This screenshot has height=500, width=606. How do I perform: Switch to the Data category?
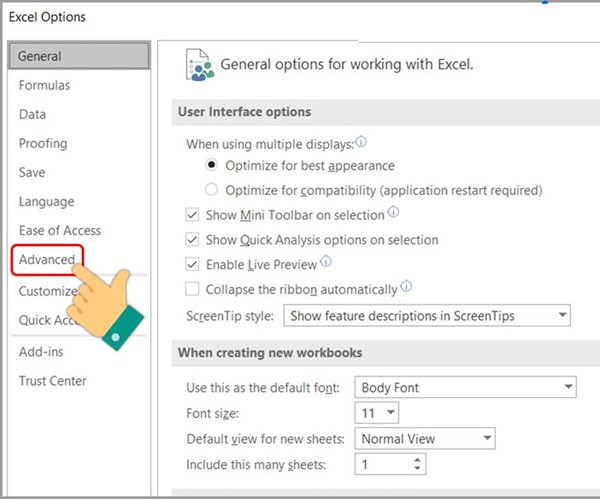(32, 114)
